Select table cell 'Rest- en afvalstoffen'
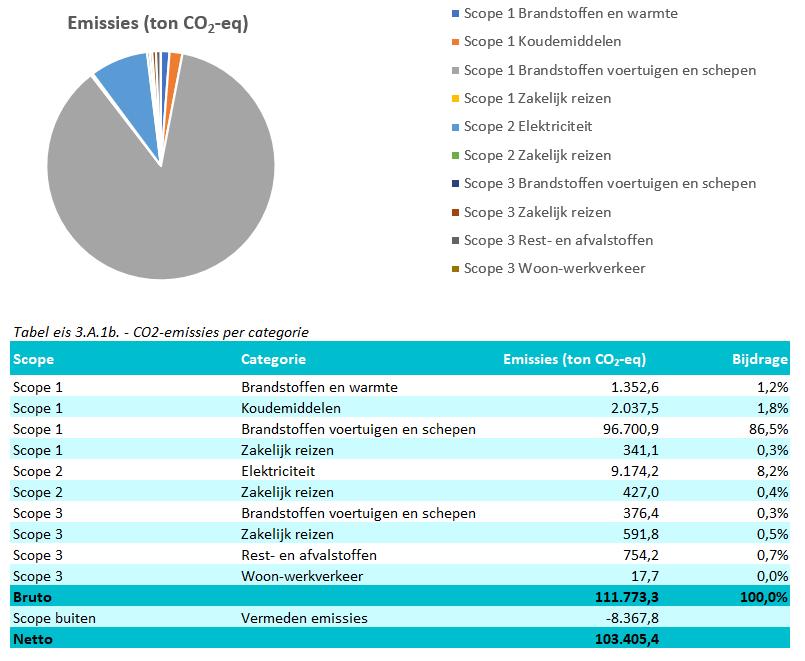805x661 pixels. [309, 555]
